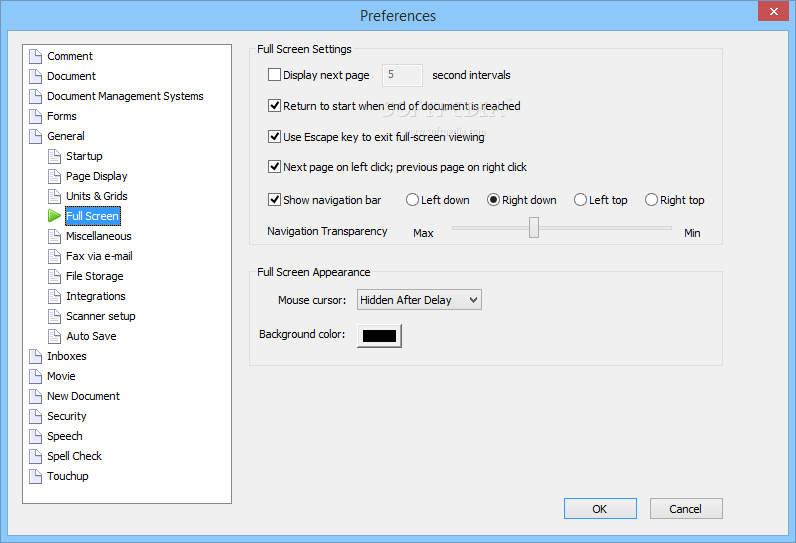Click the document icon next to Forms
Viewport: 796px width, 543px height.
36,116
